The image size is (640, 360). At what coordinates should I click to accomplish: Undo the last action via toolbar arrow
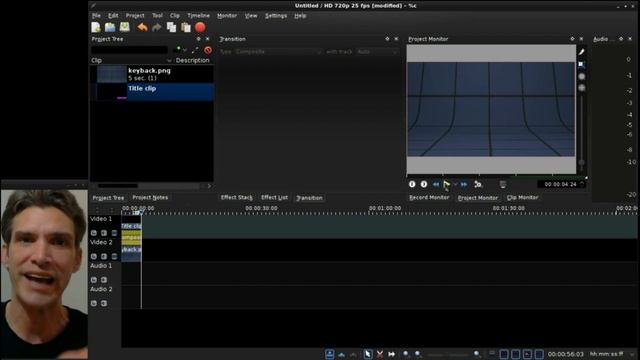[142, 27]
